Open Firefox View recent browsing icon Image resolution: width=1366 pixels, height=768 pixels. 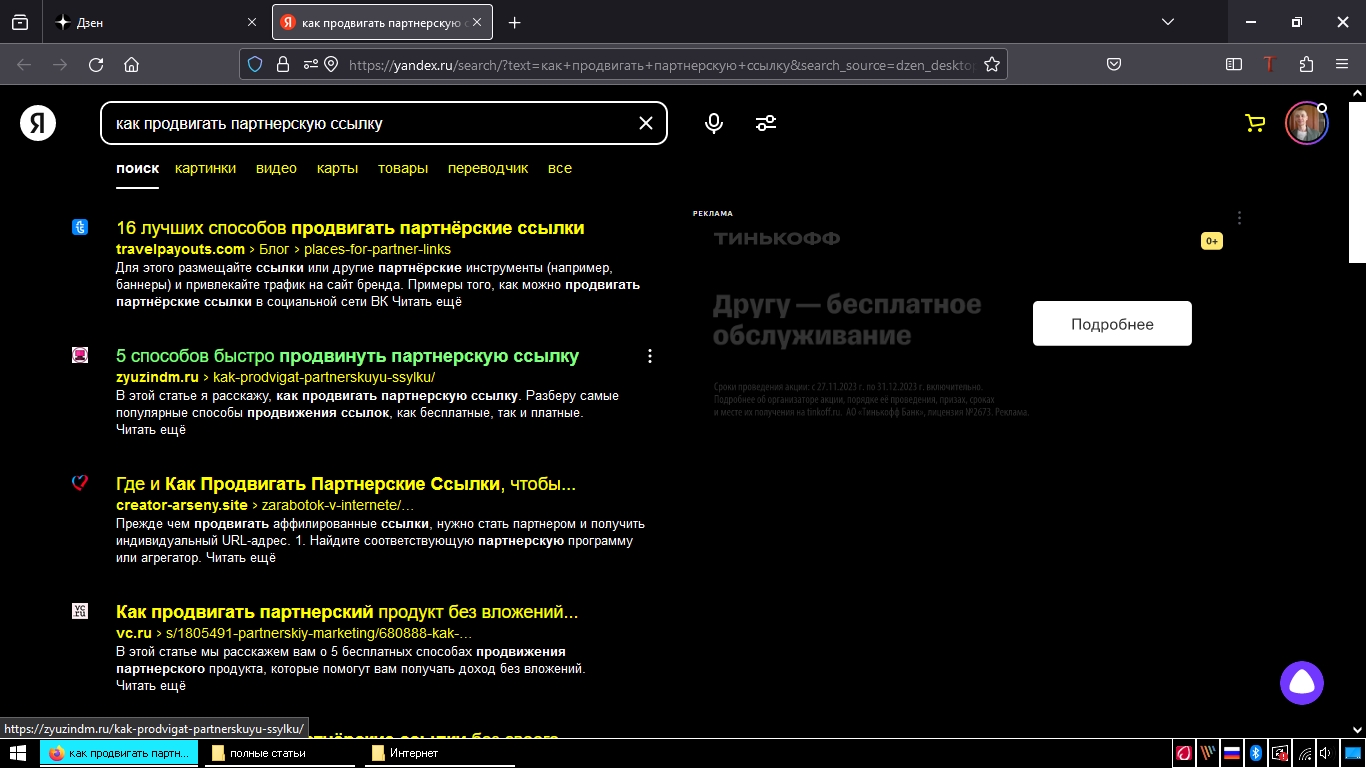tap(20, 22)
